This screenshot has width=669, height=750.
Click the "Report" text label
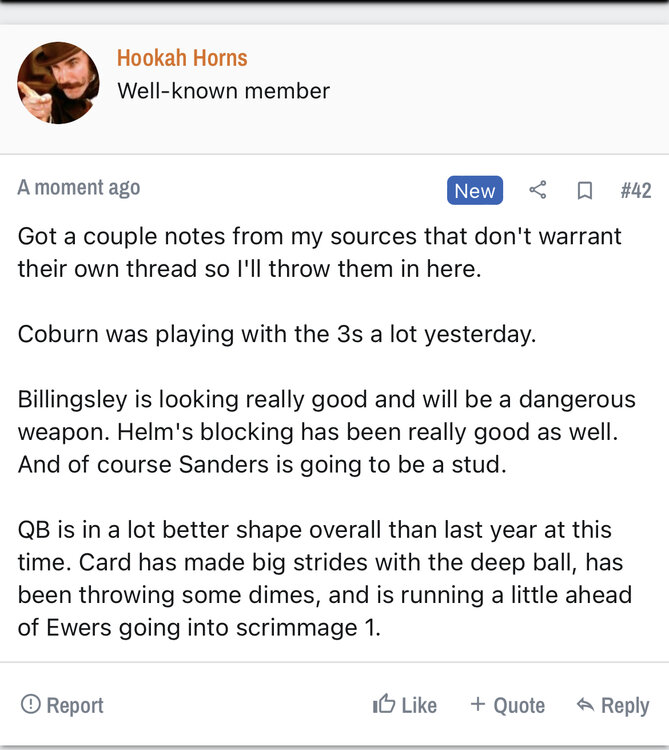click(75, 705)
